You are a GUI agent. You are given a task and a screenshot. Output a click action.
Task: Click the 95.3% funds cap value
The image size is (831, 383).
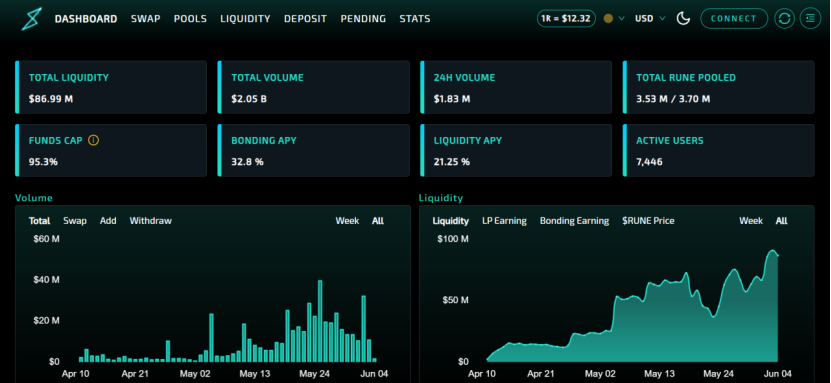coord(43,162)
